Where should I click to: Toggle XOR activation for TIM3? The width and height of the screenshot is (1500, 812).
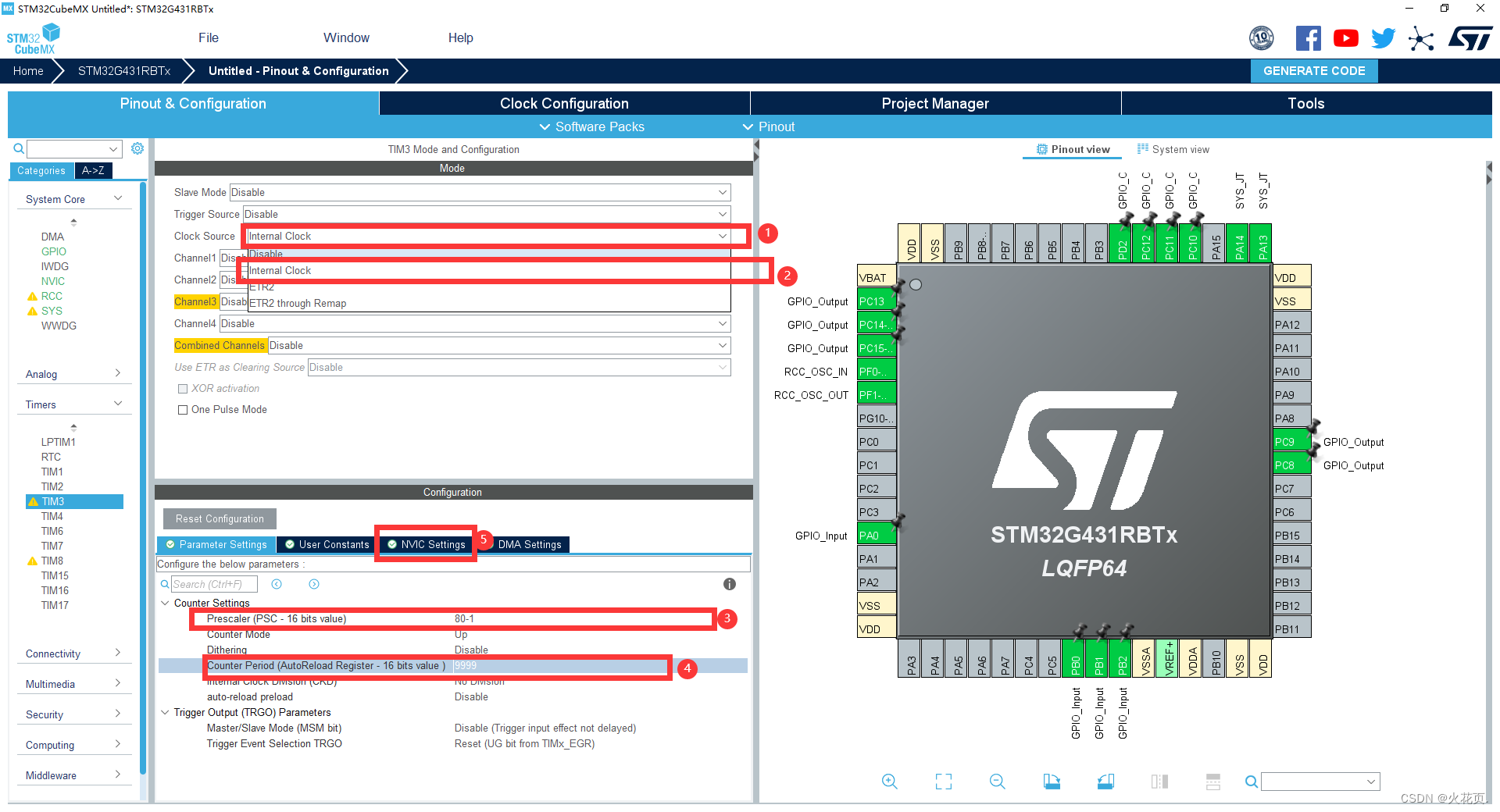click(x=184, y=388)
